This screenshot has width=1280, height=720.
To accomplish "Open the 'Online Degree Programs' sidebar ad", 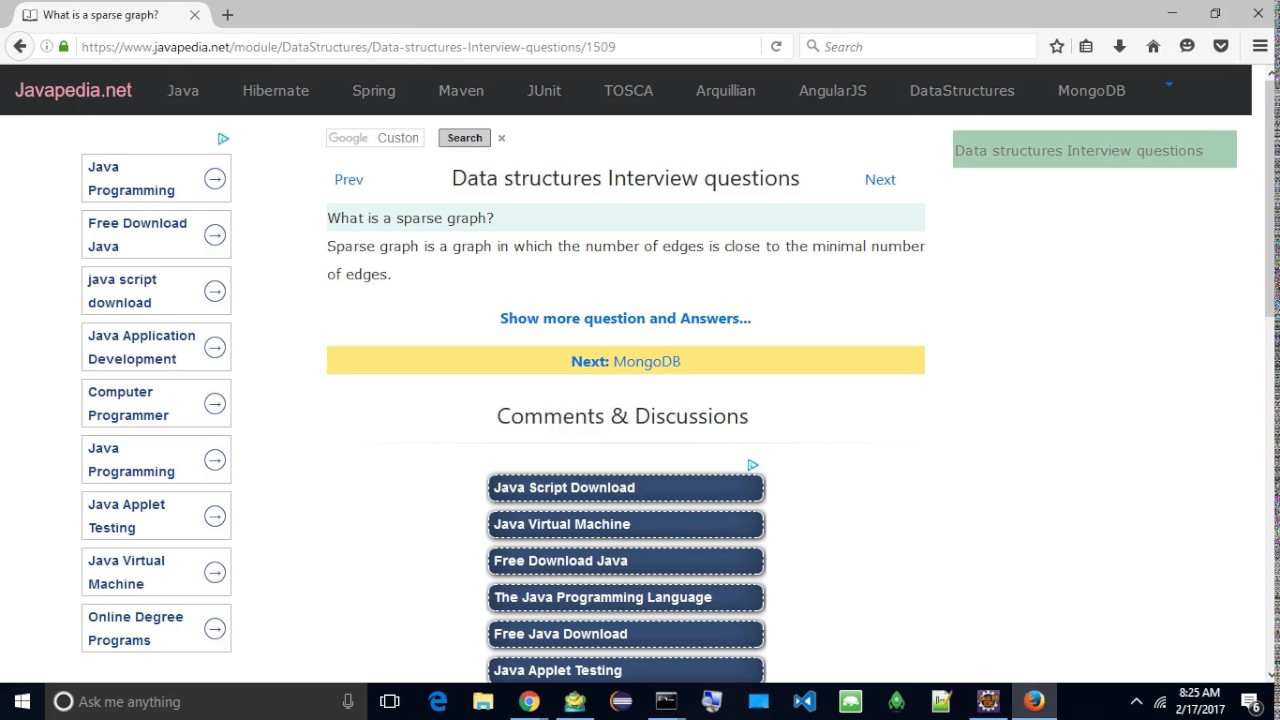I will [x=156, y=628].
